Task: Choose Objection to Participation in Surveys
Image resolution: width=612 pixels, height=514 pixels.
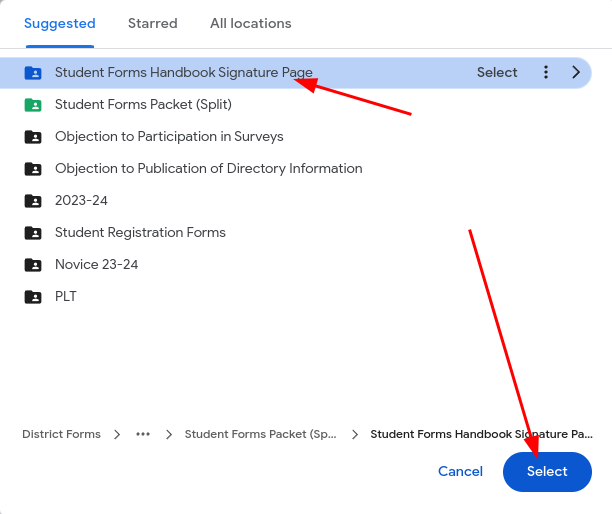Action: pyautogui.click(x=169, y=137)
